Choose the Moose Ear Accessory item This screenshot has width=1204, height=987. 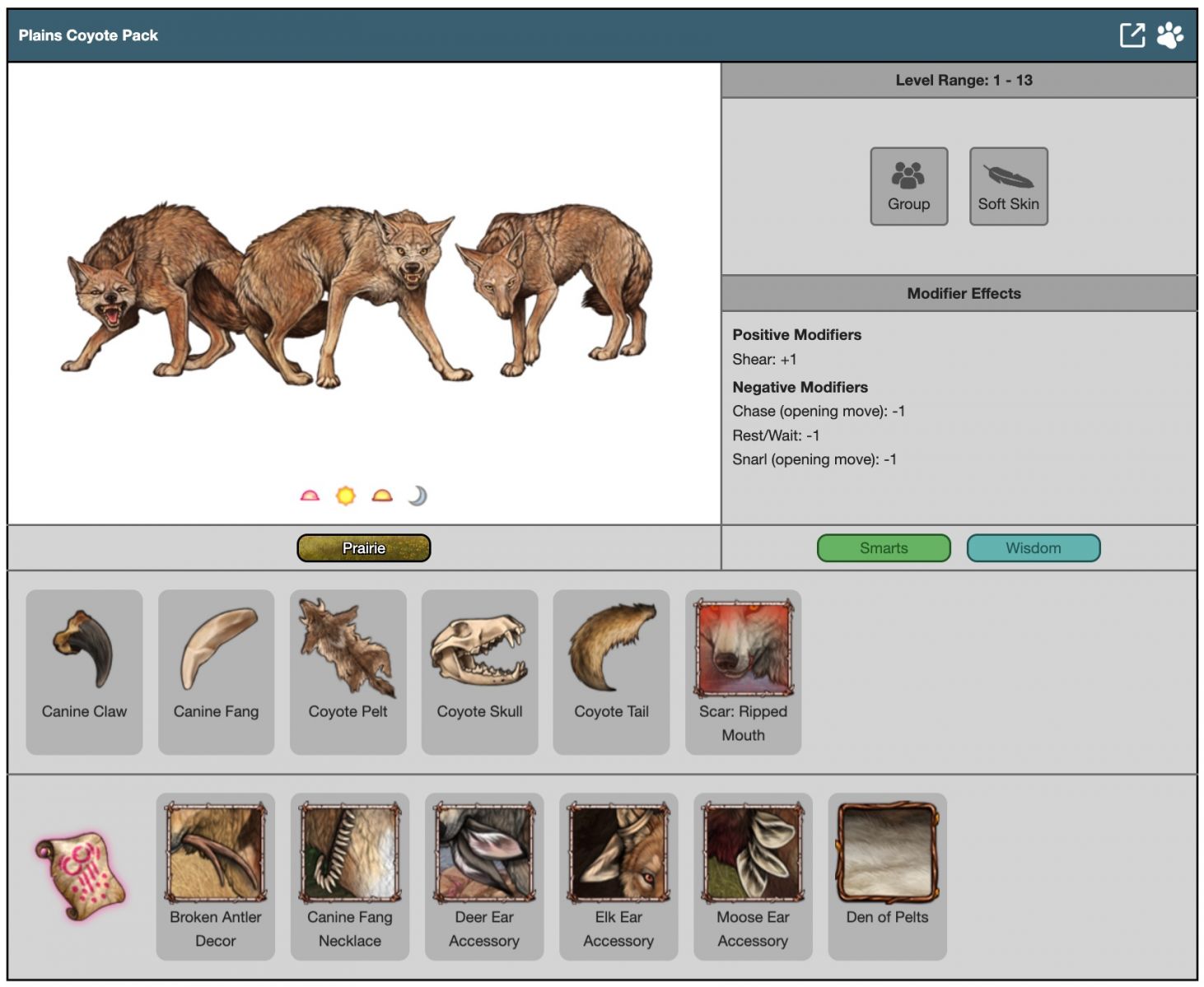pos(753,876)
